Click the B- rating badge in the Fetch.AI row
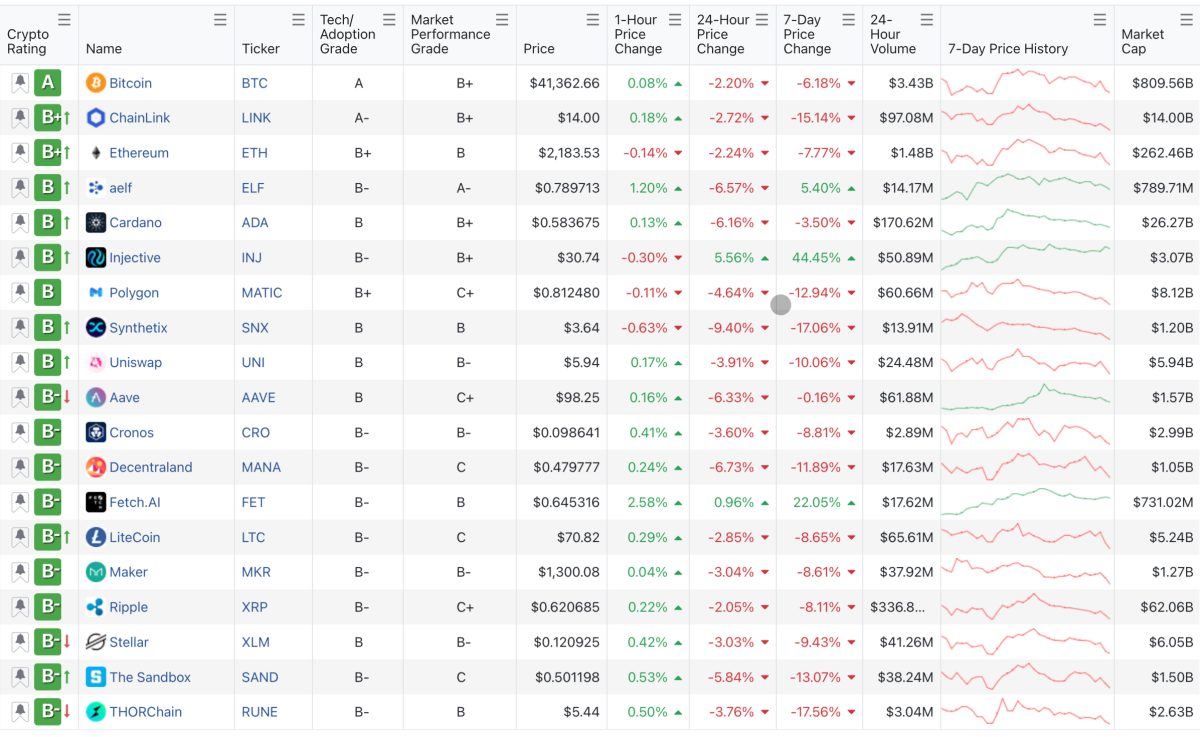This screenshot has width=1200, height=737. 48,502
